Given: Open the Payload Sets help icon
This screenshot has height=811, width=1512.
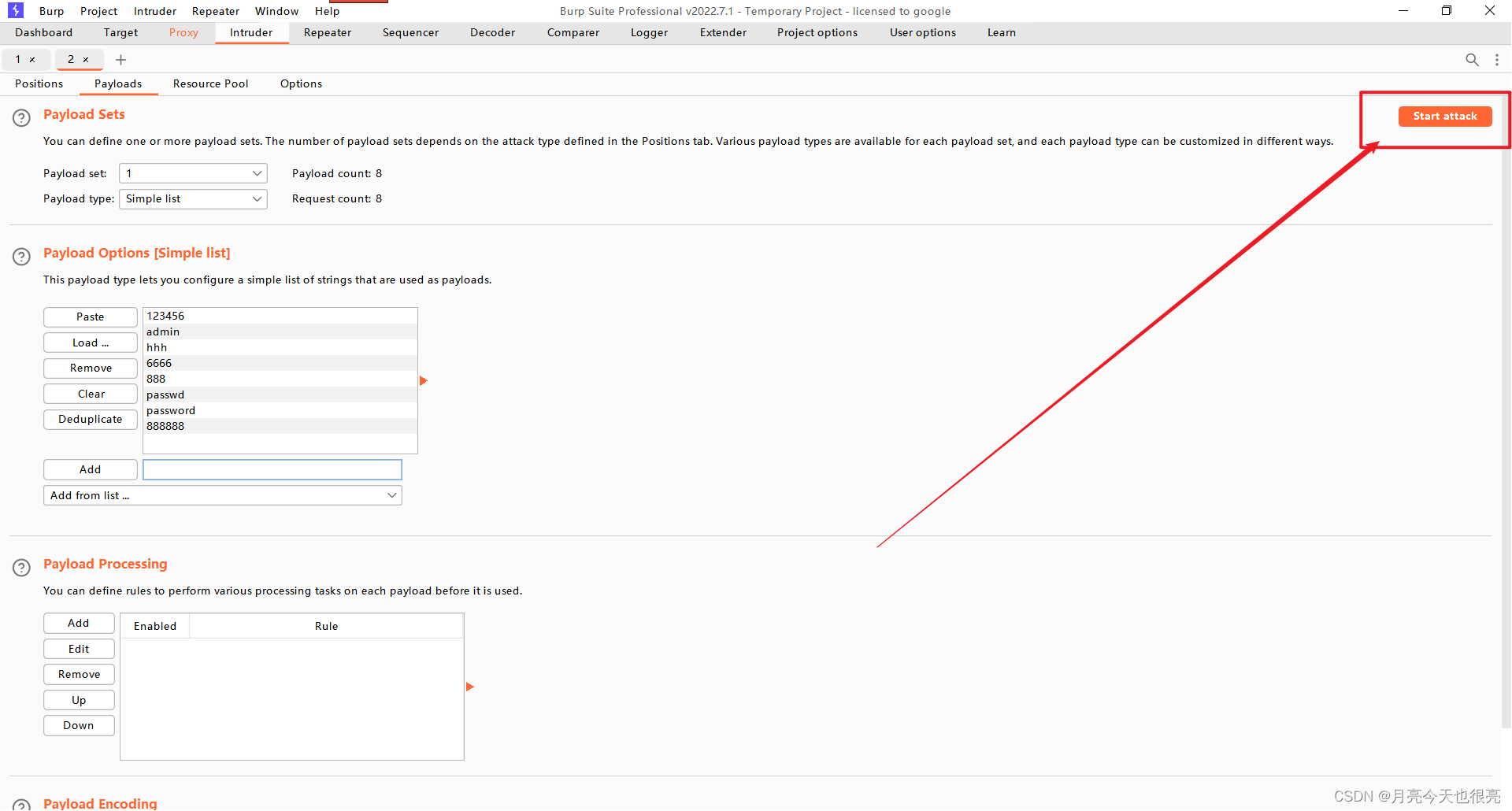Looking at the screenshot, I should tap(21, 117).
